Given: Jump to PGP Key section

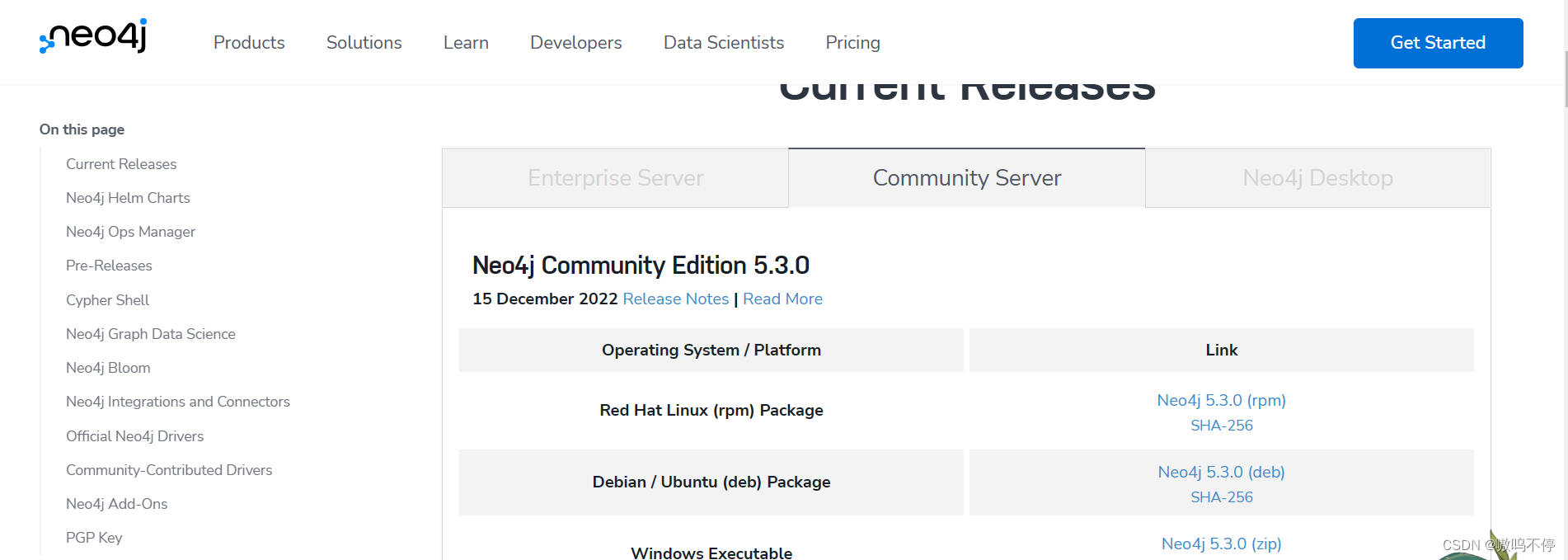Looking at the screenshot, I should click(94, 538).
